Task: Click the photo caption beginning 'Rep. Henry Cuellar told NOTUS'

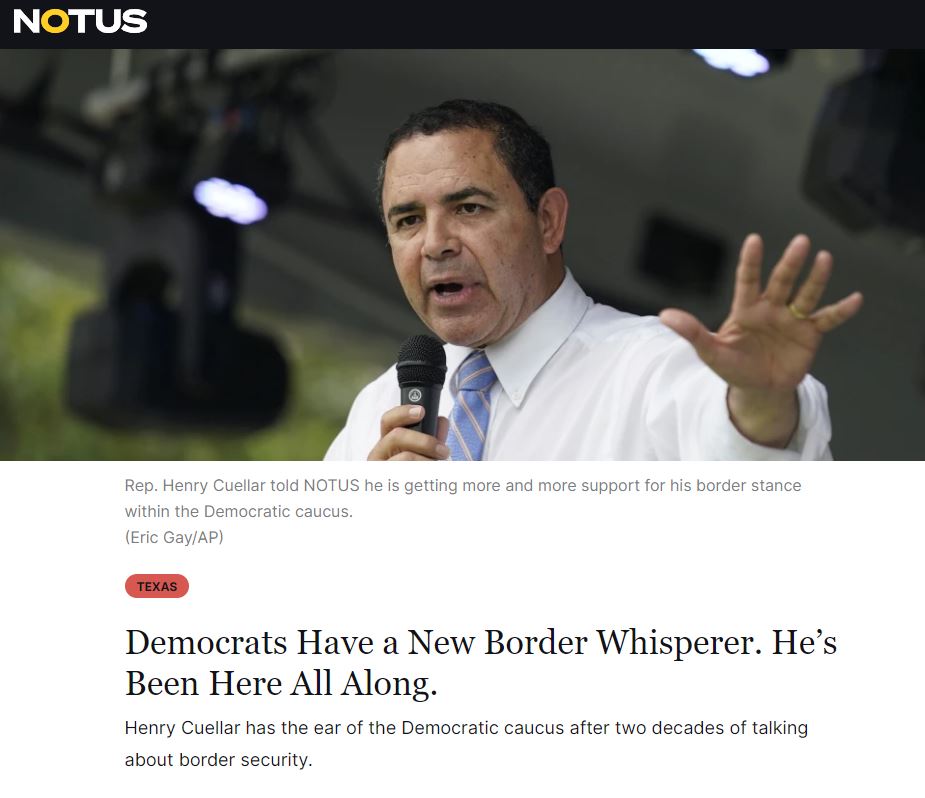Action: click(x=463, y=498)
